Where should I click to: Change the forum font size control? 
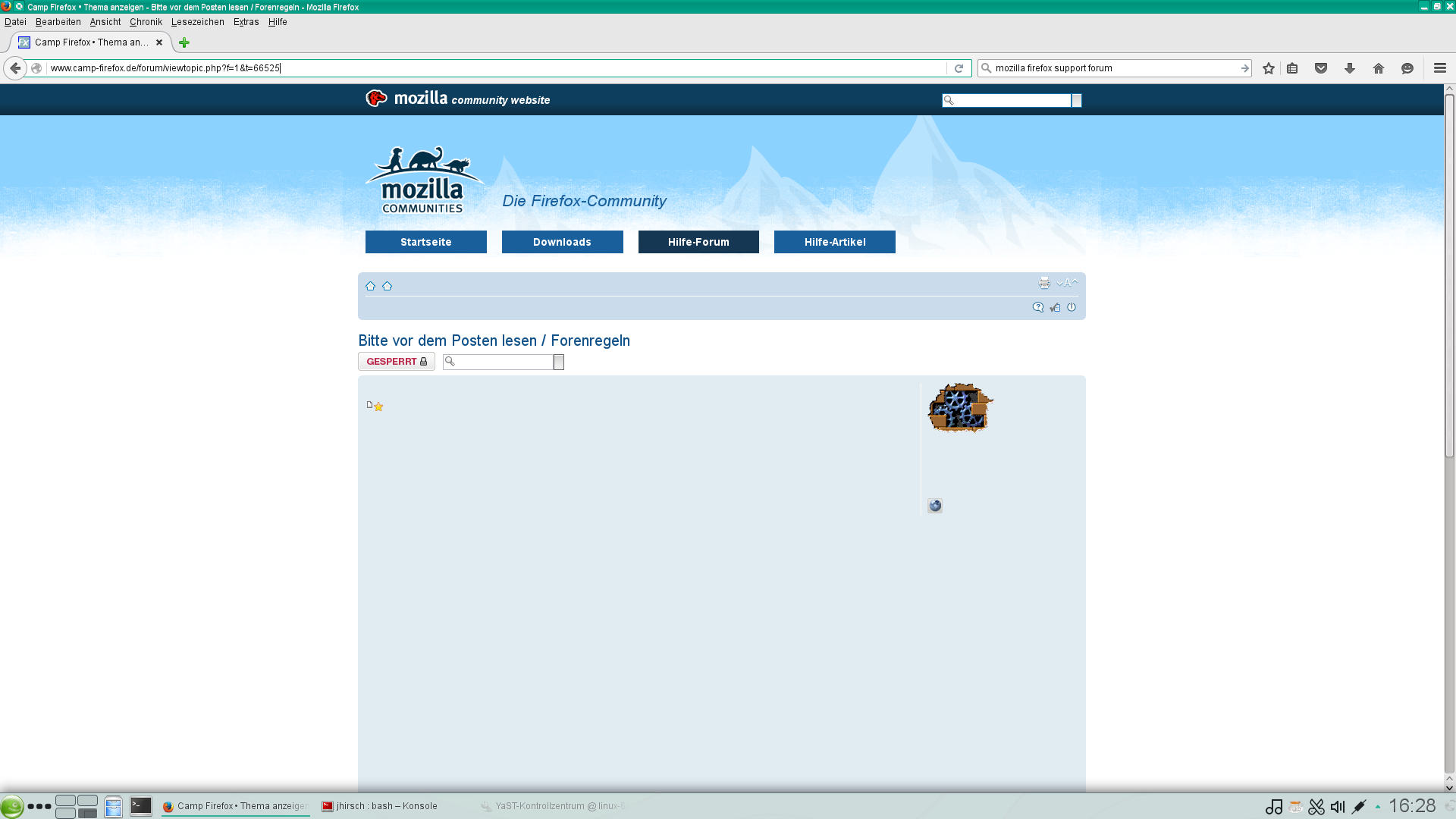1067,283
